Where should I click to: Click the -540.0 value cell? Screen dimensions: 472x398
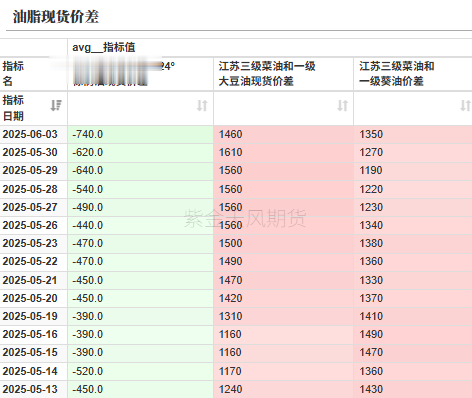pyautogui.click(x=140, y=189)
